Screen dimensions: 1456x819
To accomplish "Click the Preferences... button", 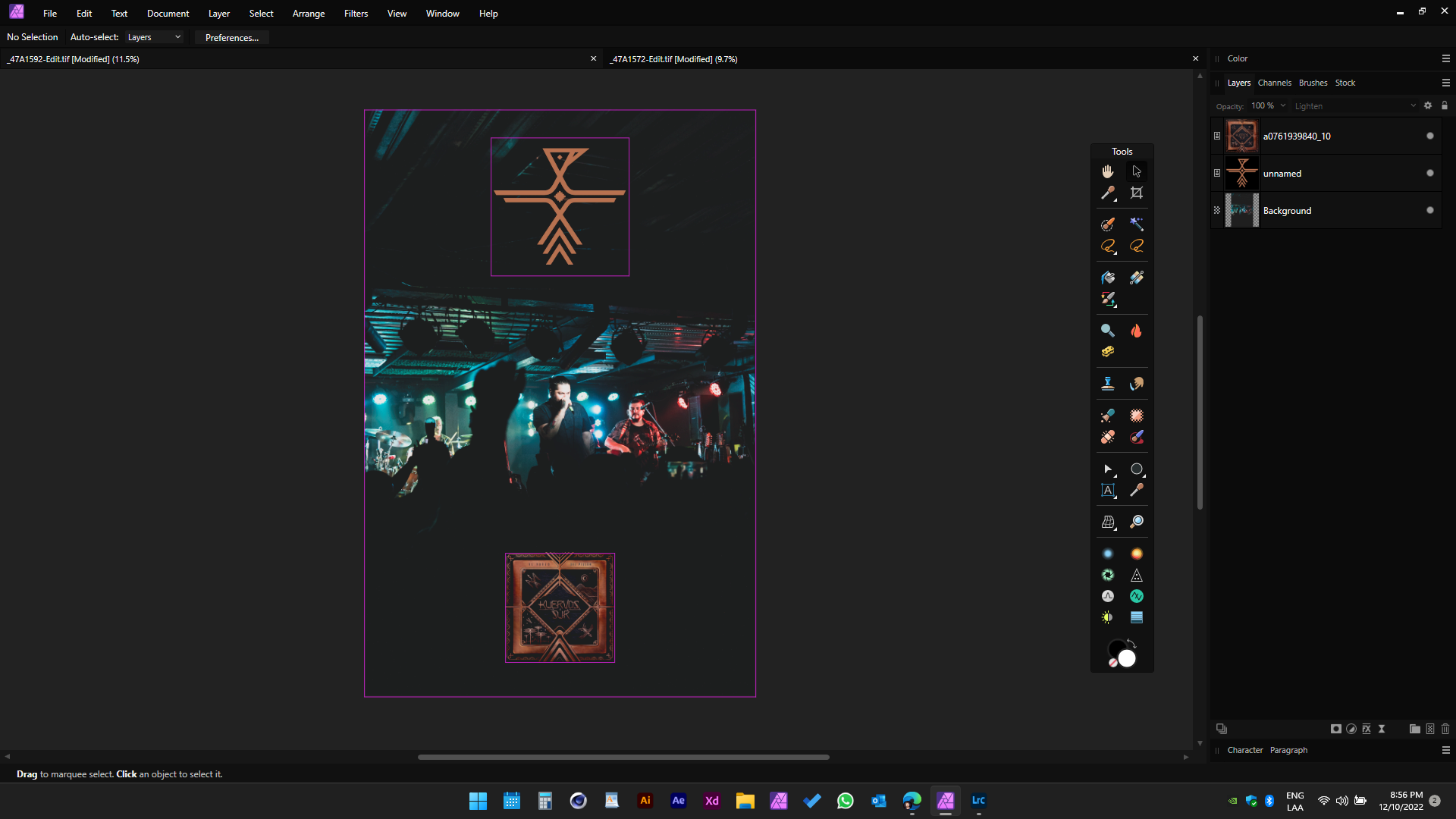I will click(x=231, y=37).
